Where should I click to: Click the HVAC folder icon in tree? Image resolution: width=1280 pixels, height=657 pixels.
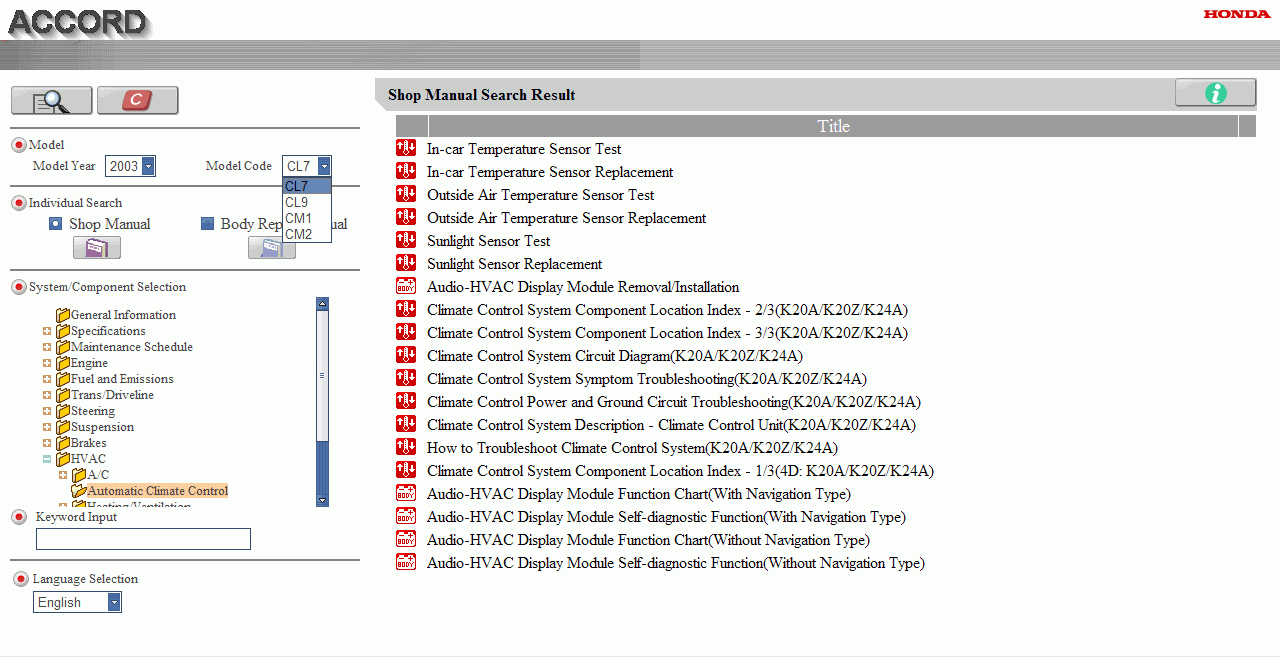(63, 459)
